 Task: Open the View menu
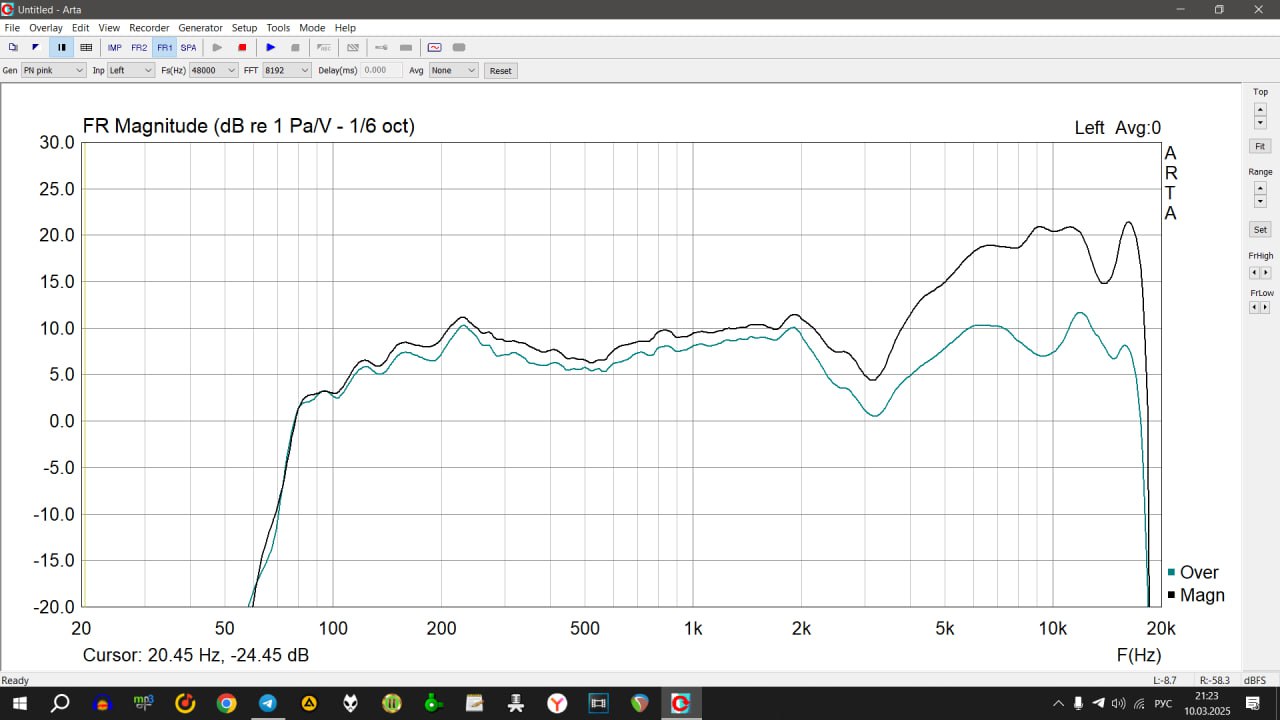(x=109, y=28)
